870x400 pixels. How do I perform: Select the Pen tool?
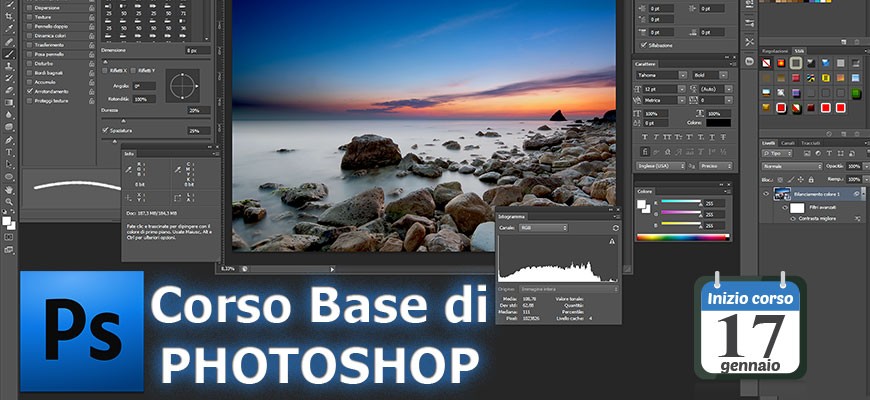(x=9, y=140)
